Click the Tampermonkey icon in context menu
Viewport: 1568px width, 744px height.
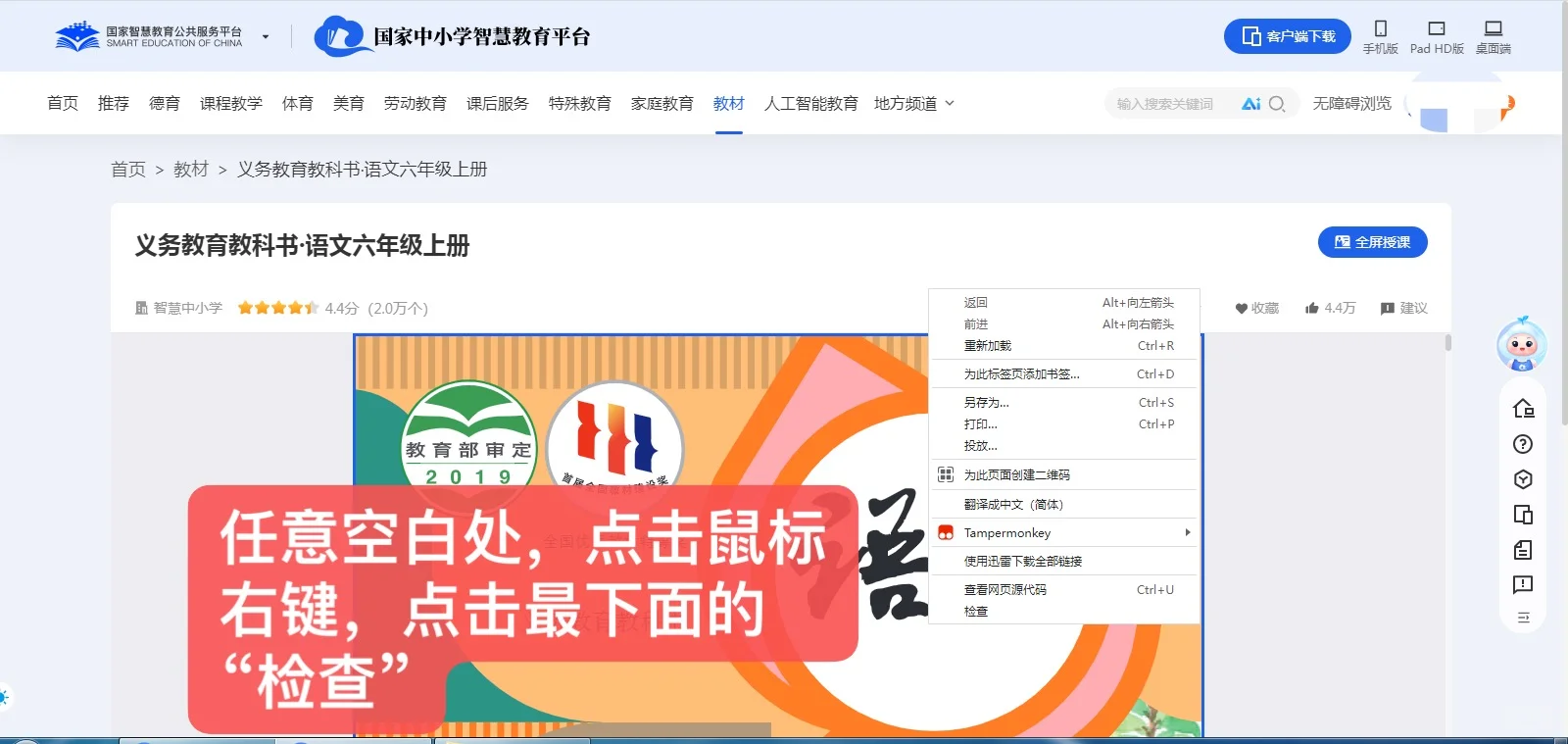click(x=946, y=532)
